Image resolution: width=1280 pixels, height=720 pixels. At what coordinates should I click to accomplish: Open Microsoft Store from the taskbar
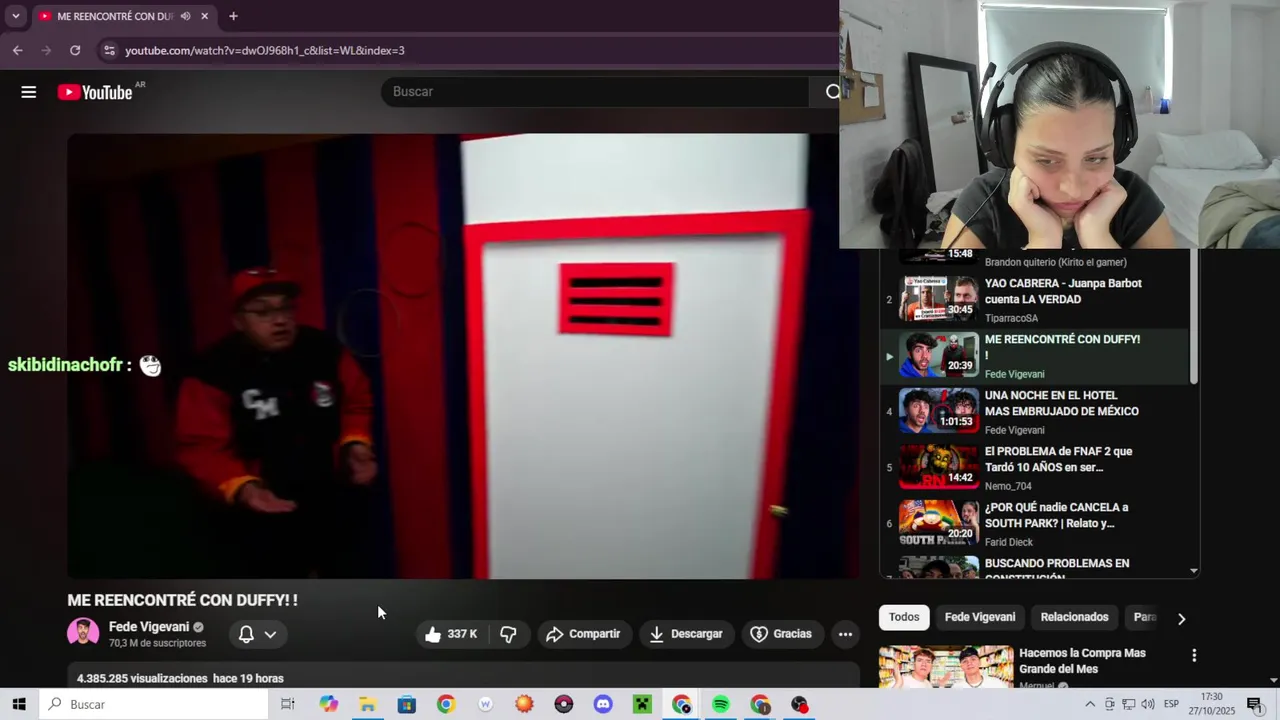point(406,704)
